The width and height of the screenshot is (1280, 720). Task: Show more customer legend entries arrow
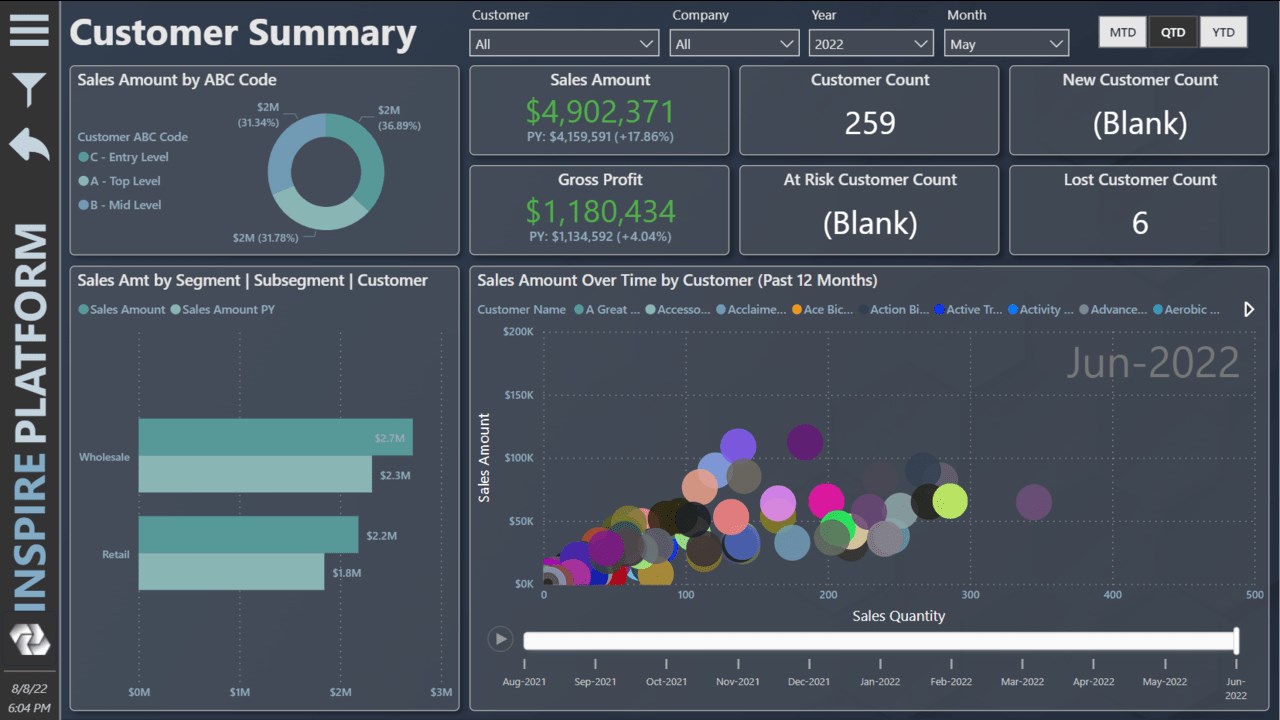(1248, 310)
